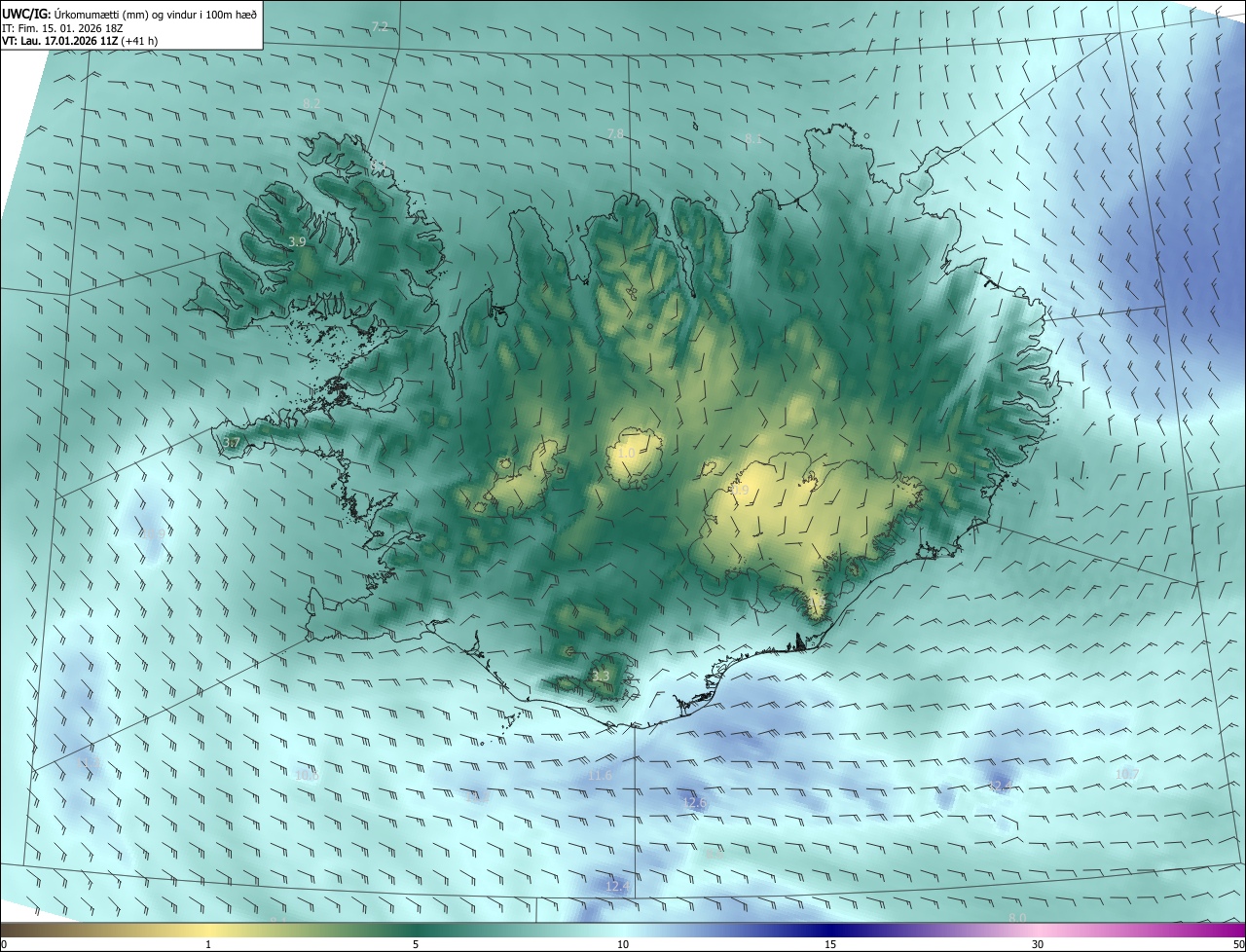The width and height of the screenshot is (1246, 952).
Task: Click the '1' tick label on the colour scale
Action: [x=208, y=944]
